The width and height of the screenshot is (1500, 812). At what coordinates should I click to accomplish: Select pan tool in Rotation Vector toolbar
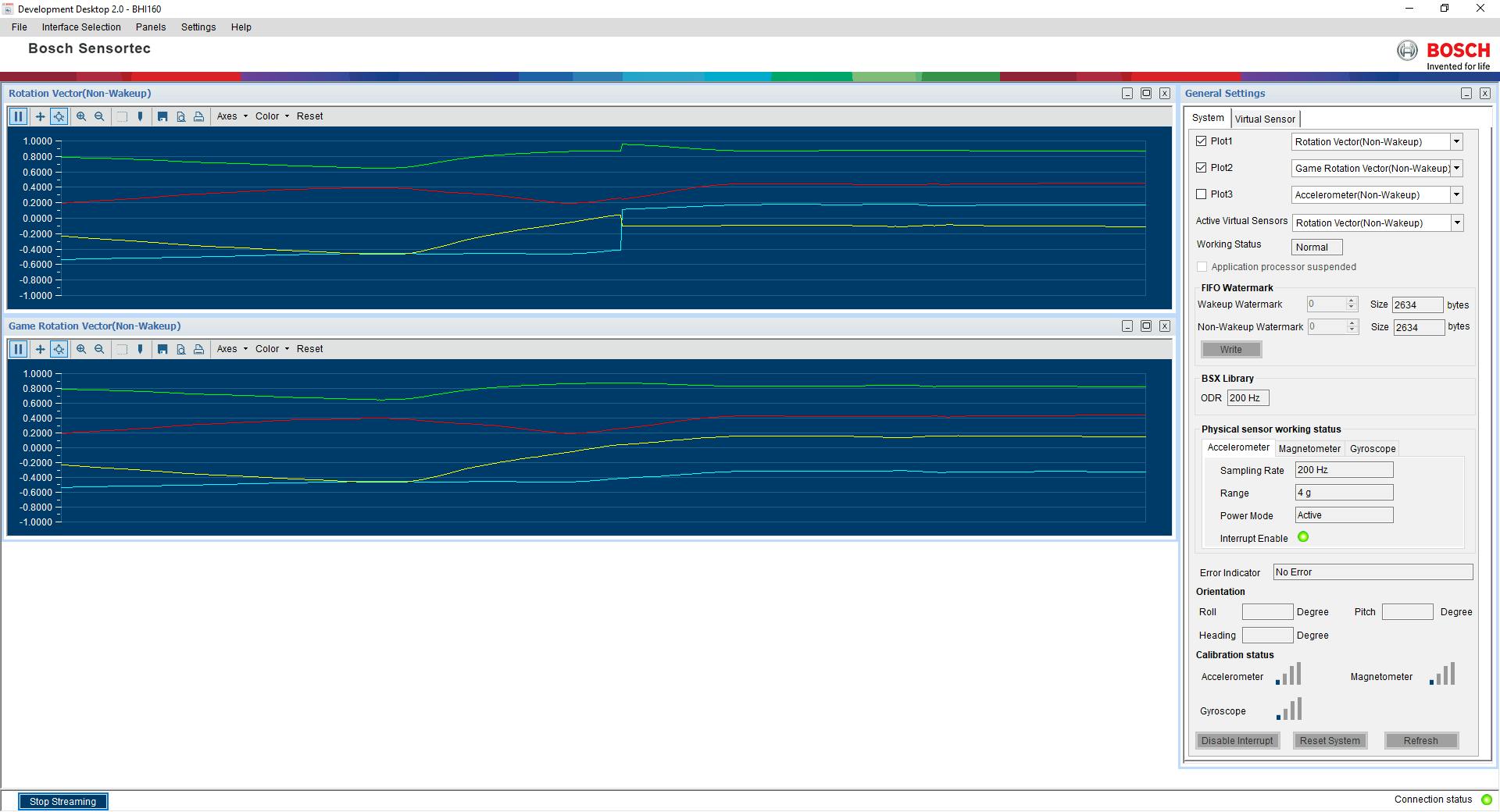[40, 116]
